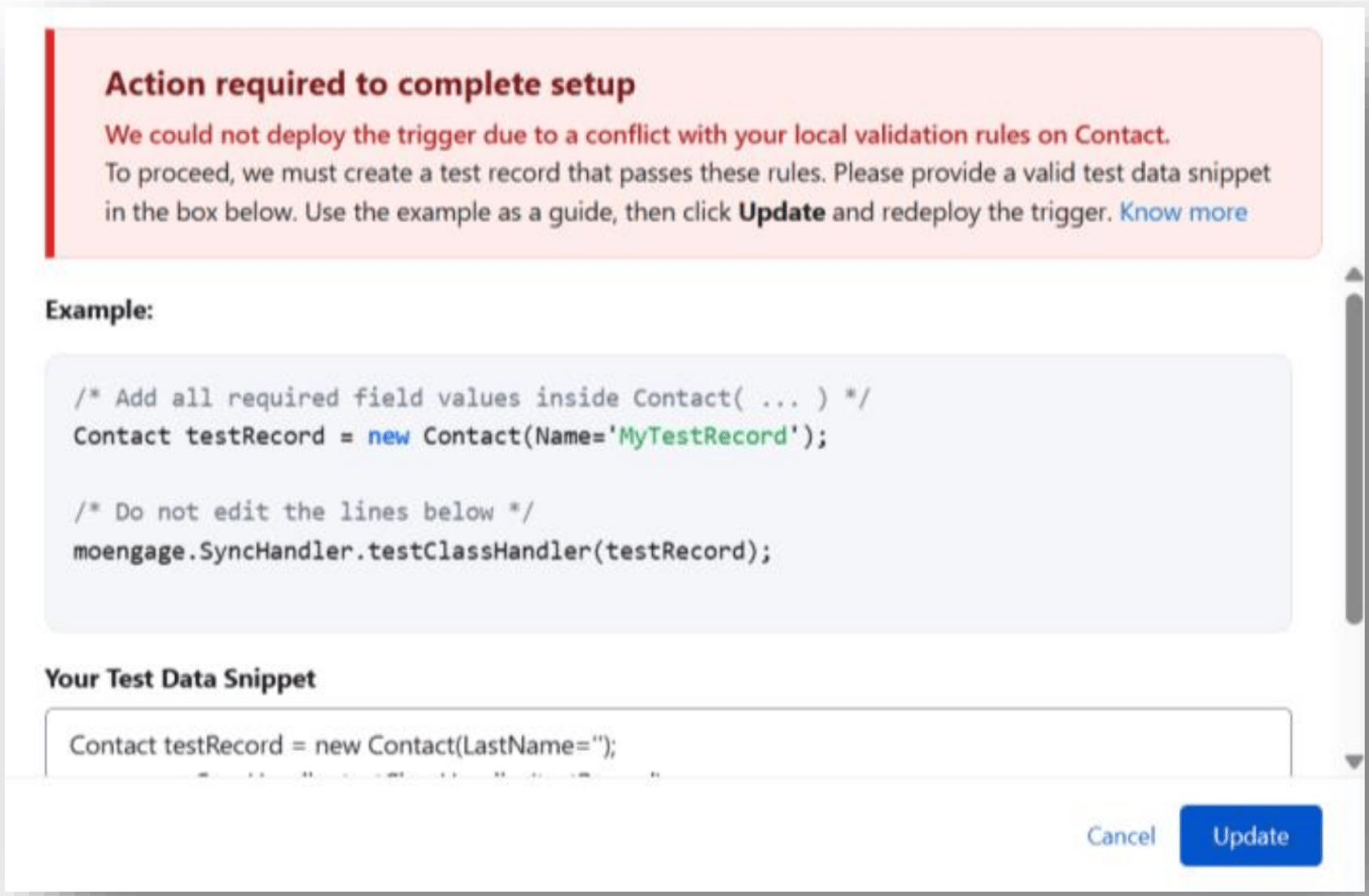Click inside the Your Test Data Snippet field
1369x896 pixels.
click(668, 743)
